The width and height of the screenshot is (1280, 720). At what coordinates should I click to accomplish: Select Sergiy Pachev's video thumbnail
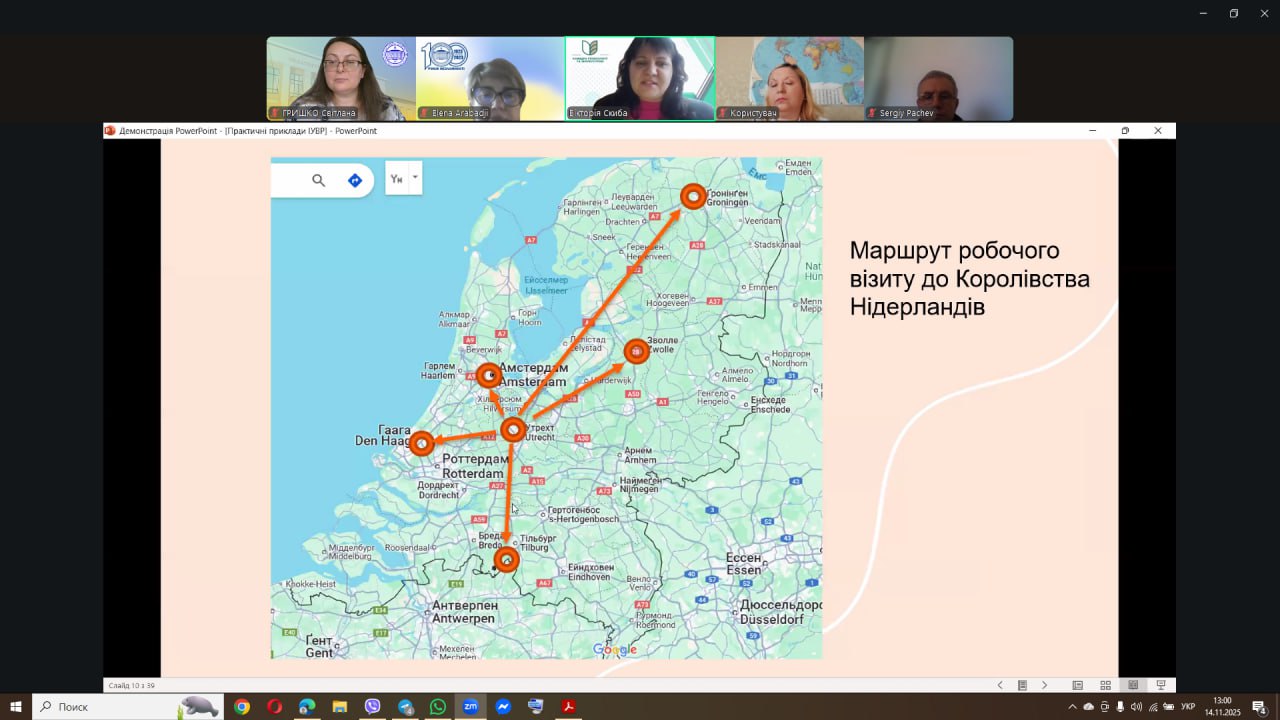coord(939,79)
